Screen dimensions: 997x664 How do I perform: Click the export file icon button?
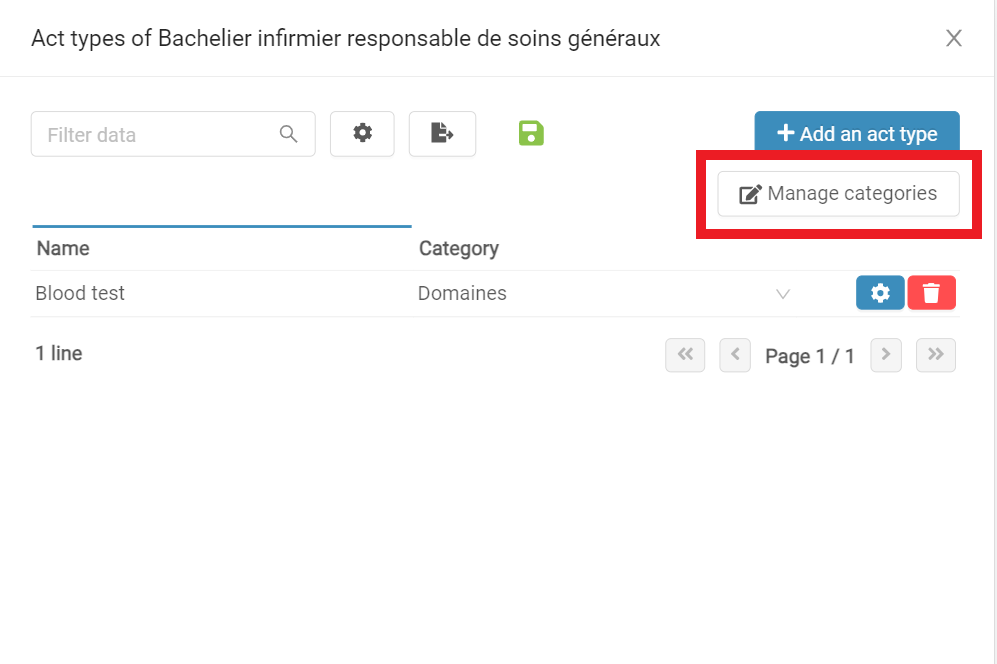[442, 134]
